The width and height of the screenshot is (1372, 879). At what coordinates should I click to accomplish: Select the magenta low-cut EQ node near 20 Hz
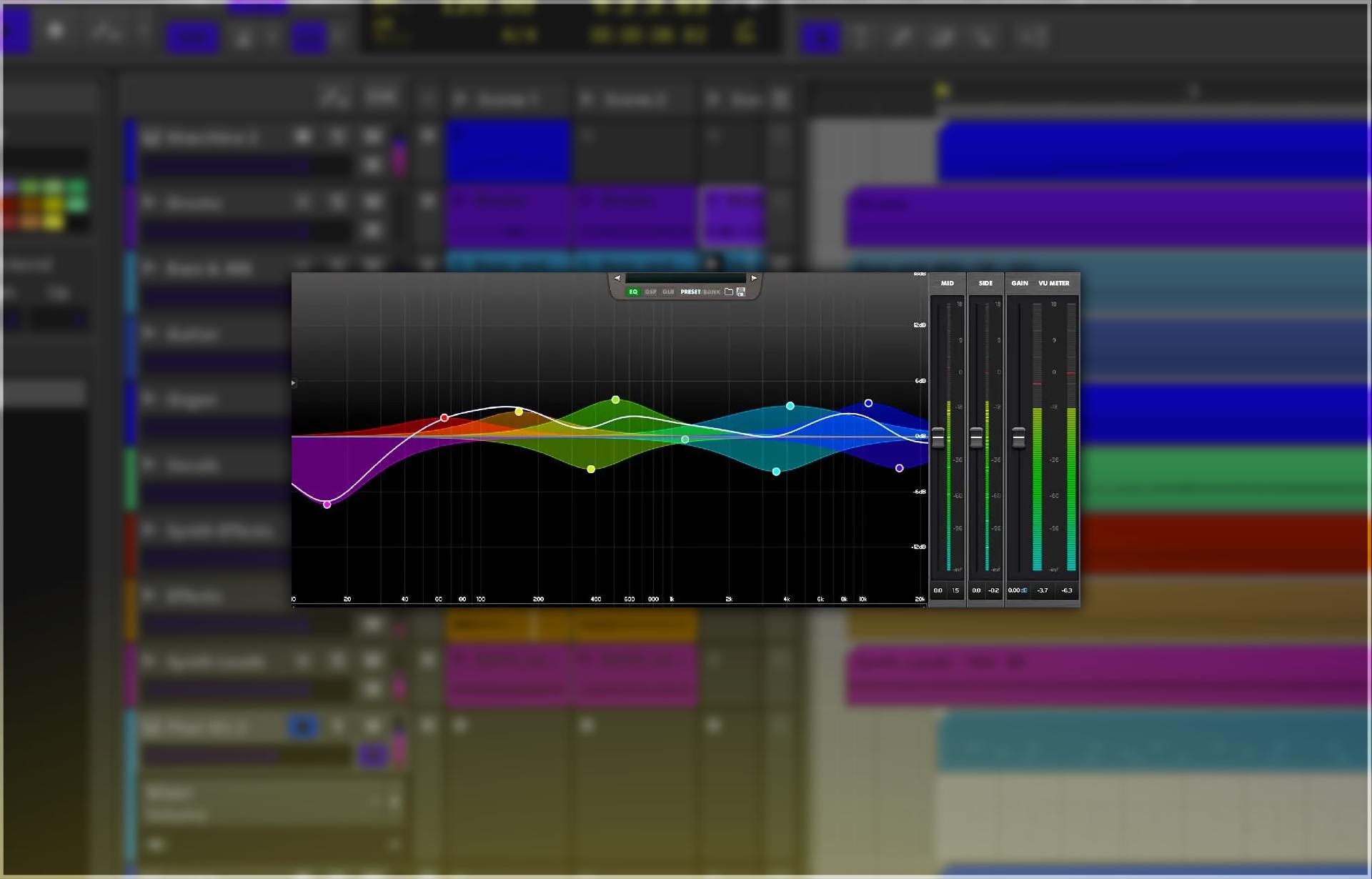point(327,505)
